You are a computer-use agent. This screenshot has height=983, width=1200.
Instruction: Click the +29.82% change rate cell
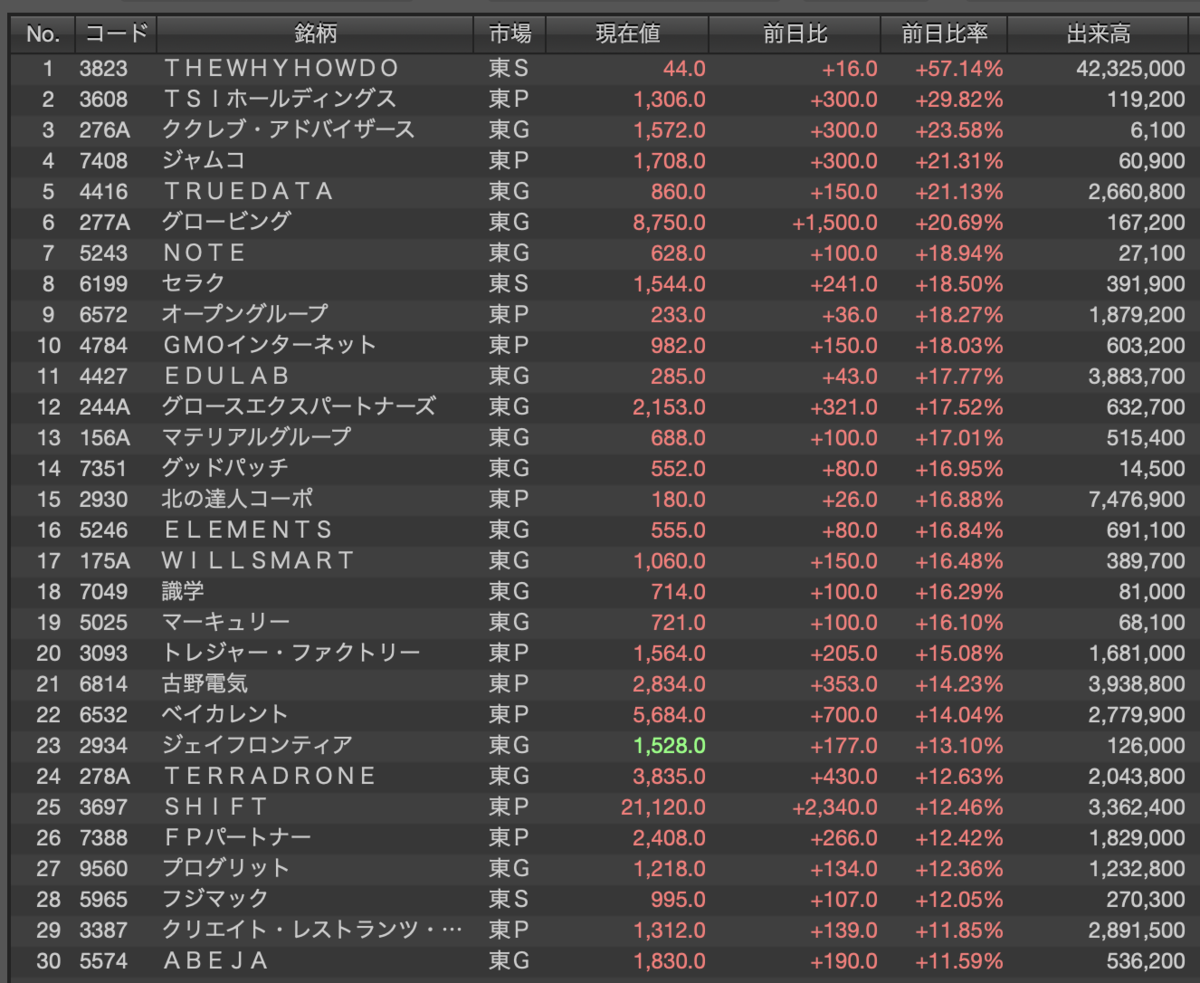(958, 99)
